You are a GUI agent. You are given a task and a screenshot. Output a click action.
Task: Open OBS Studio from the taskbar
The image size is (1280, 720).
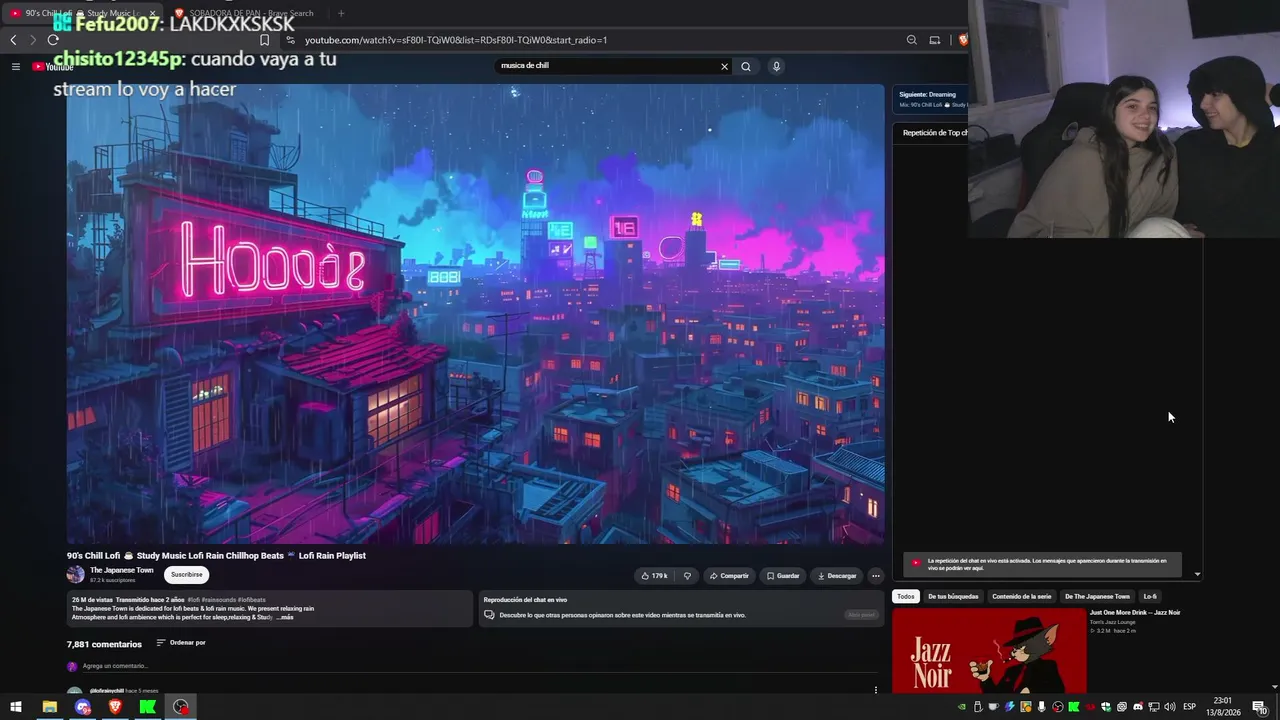pyautogui.click(x=180, y=707)
